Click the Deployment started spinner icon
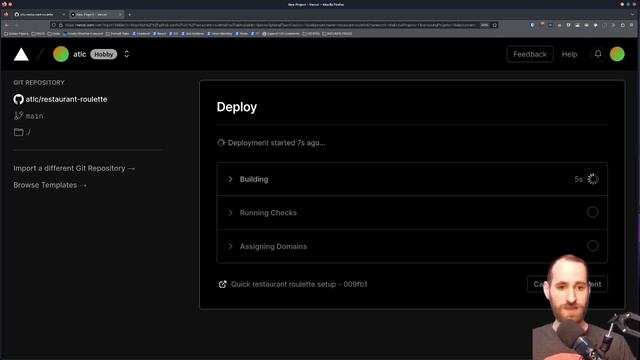The width and height of the screenshot is (640, 360). click(221, 143)
